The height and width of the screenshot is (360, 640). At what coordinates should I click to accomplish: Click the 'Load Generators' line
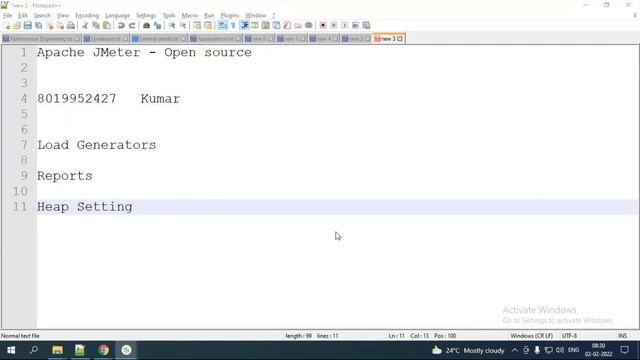pyautogui.click(x=96, y=145)
